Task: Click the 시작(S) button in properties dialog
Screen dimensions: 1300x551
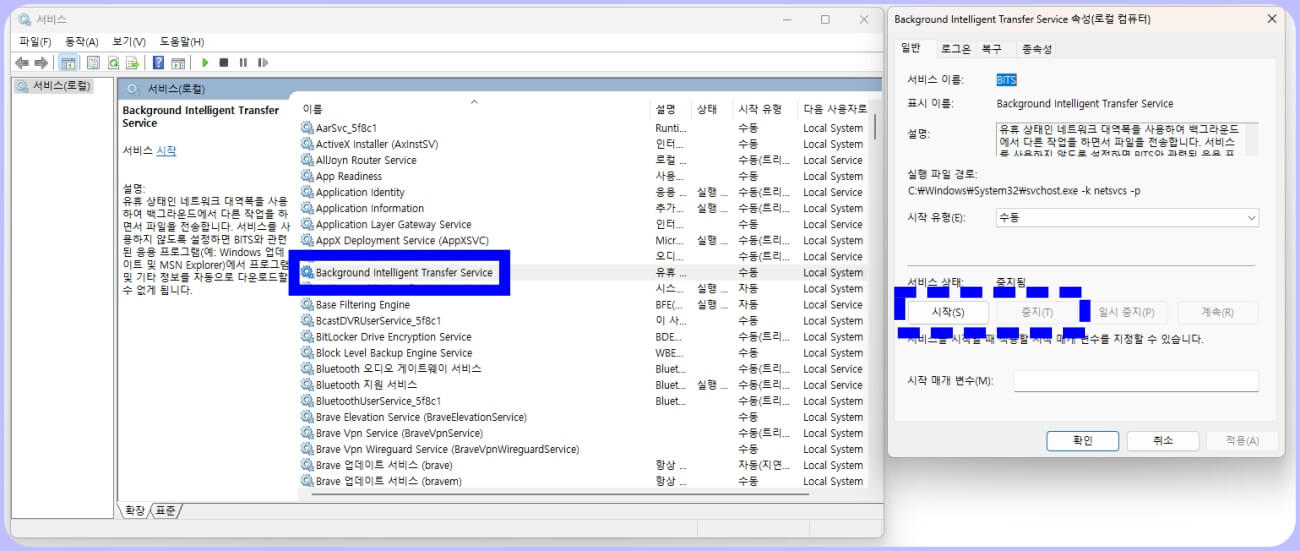Action: pyautogui.click(x=947, y=312)
